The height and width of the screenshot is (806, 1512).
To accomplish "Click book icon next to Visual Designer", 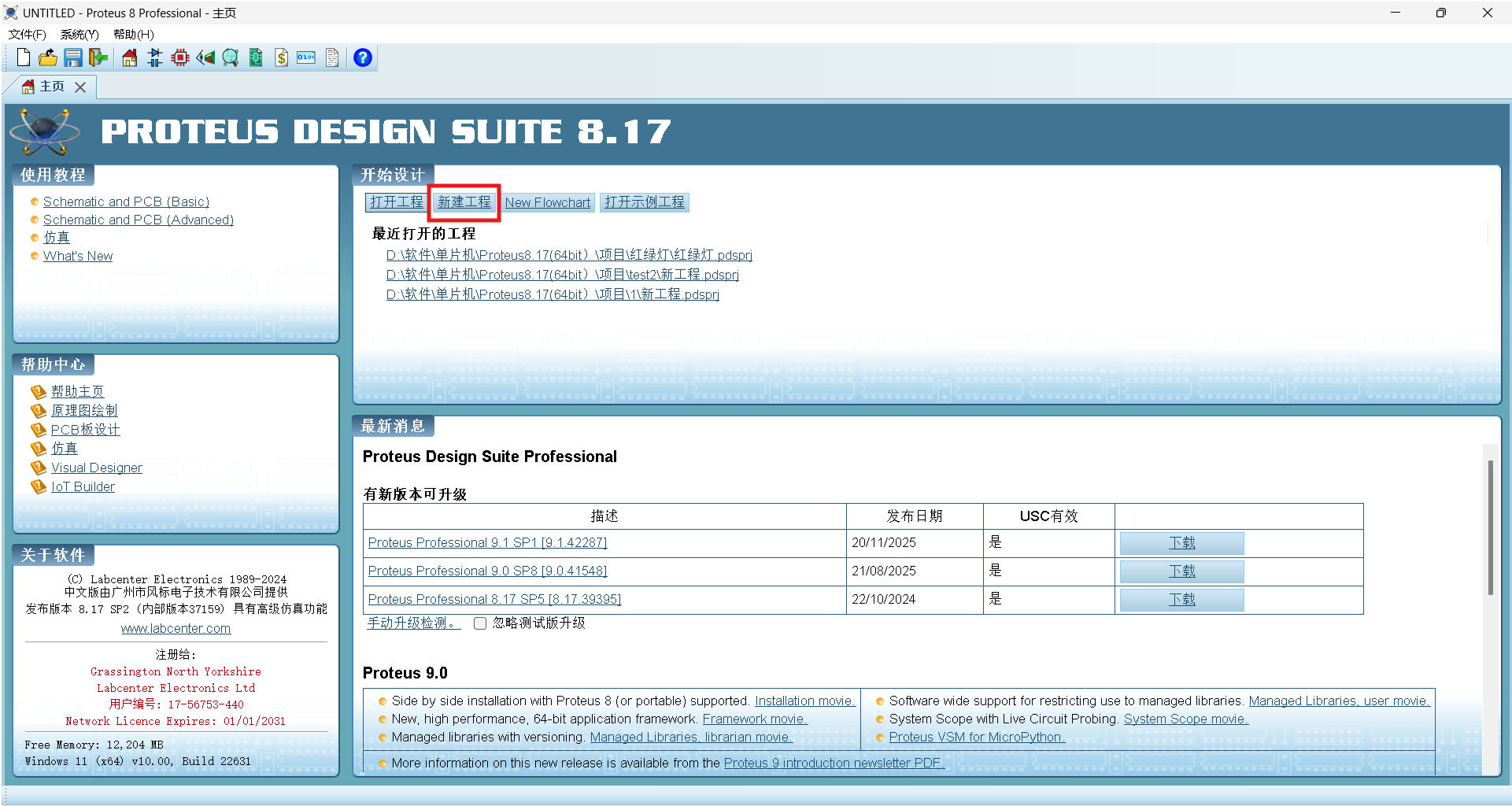I will (x=39, y=468).
